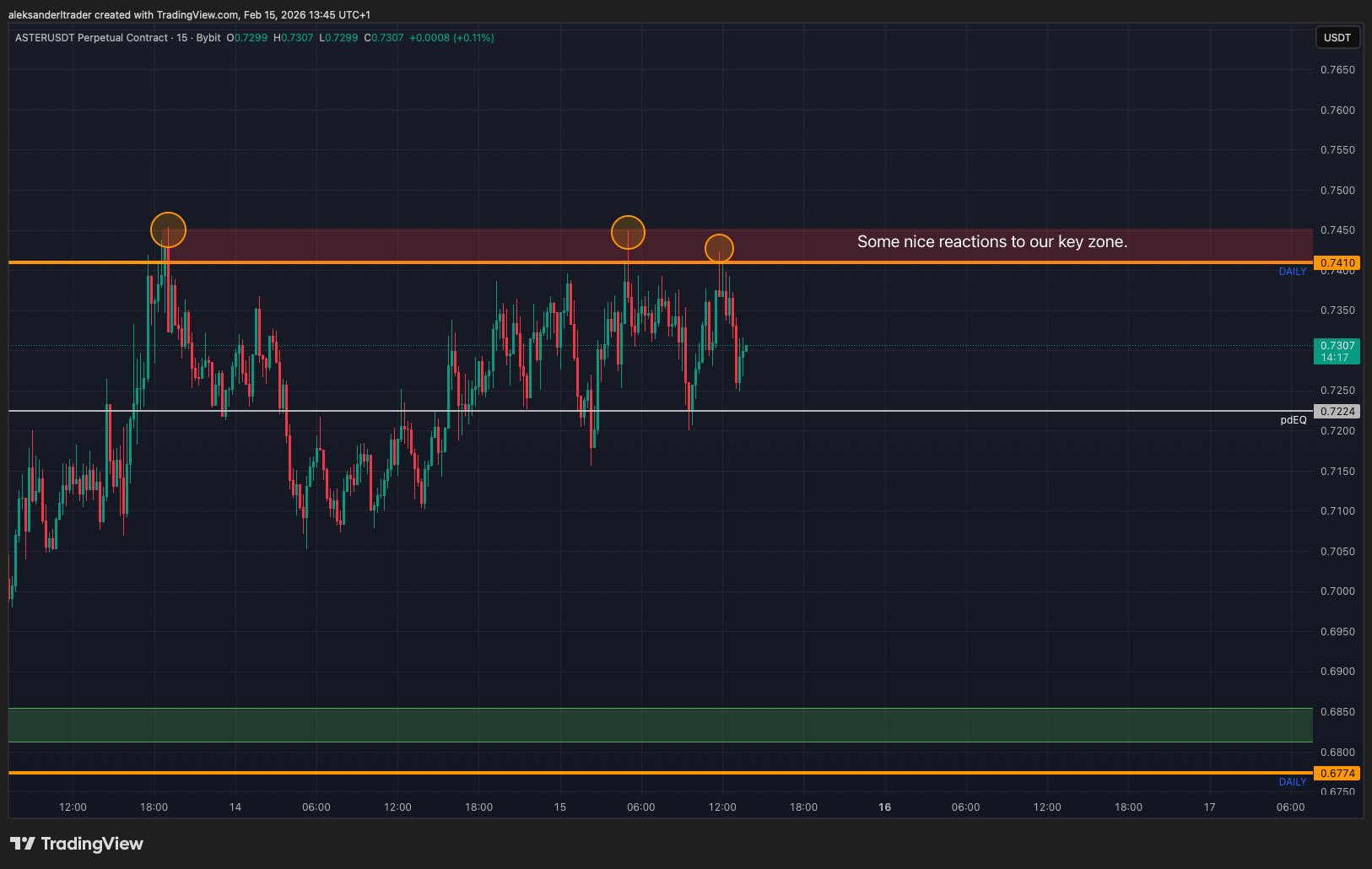Click the pdEQ line label

(1293, 420)
